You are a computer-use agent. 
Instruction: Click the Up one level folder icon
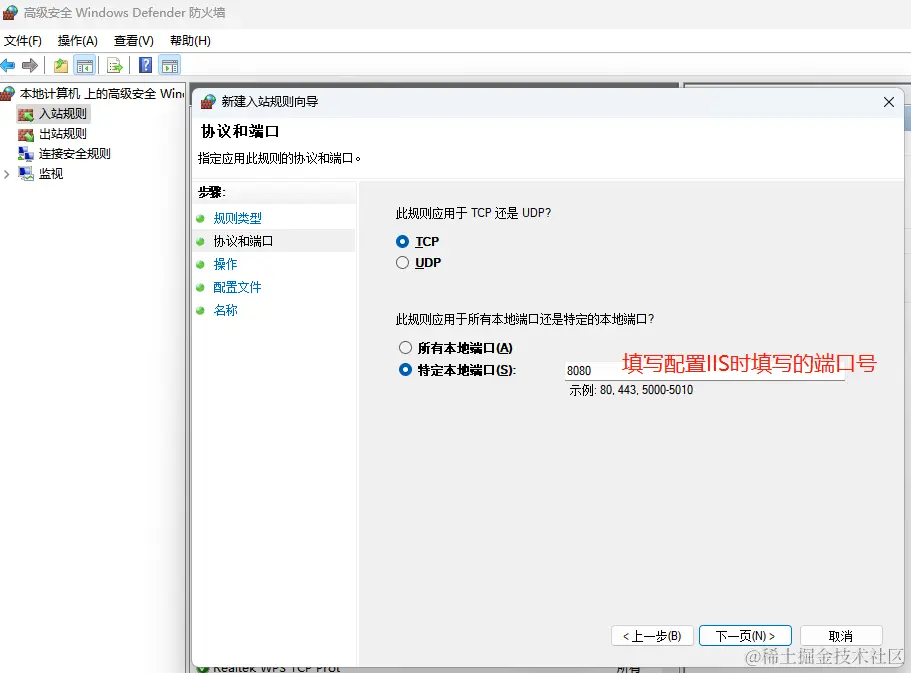click(x=61, y=65)
